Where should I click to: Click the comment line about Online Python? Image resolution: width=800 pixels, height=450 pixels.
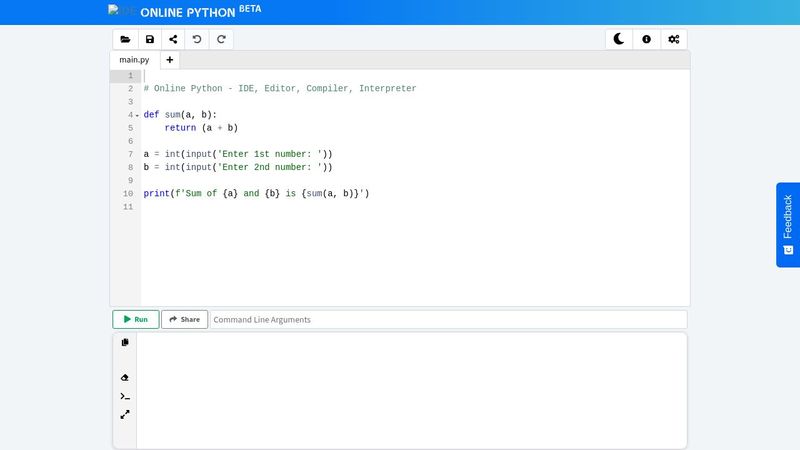[280, 88]
